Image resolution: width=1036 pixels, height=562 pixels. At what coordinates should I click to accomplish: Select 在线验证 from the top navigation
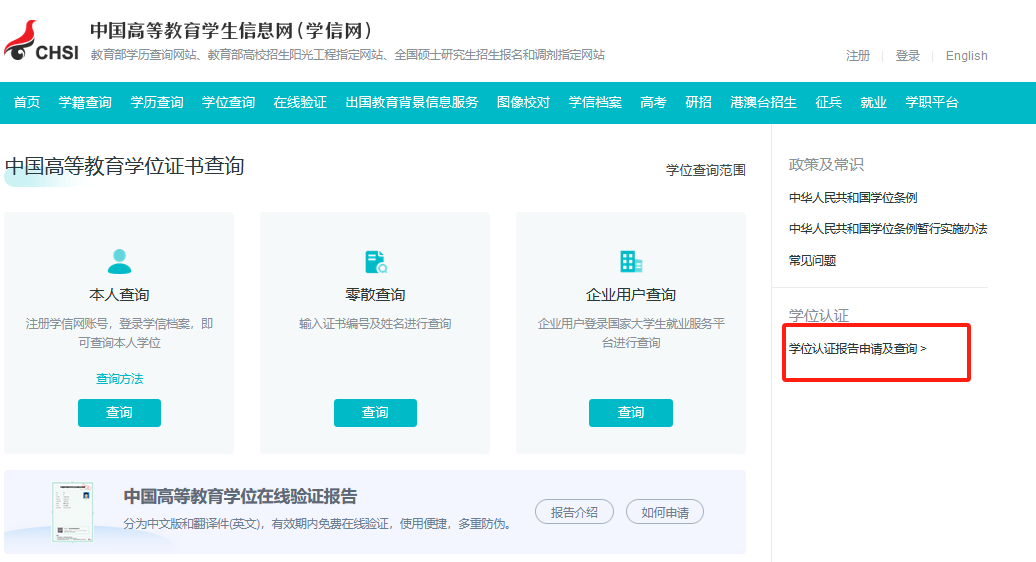300,102
